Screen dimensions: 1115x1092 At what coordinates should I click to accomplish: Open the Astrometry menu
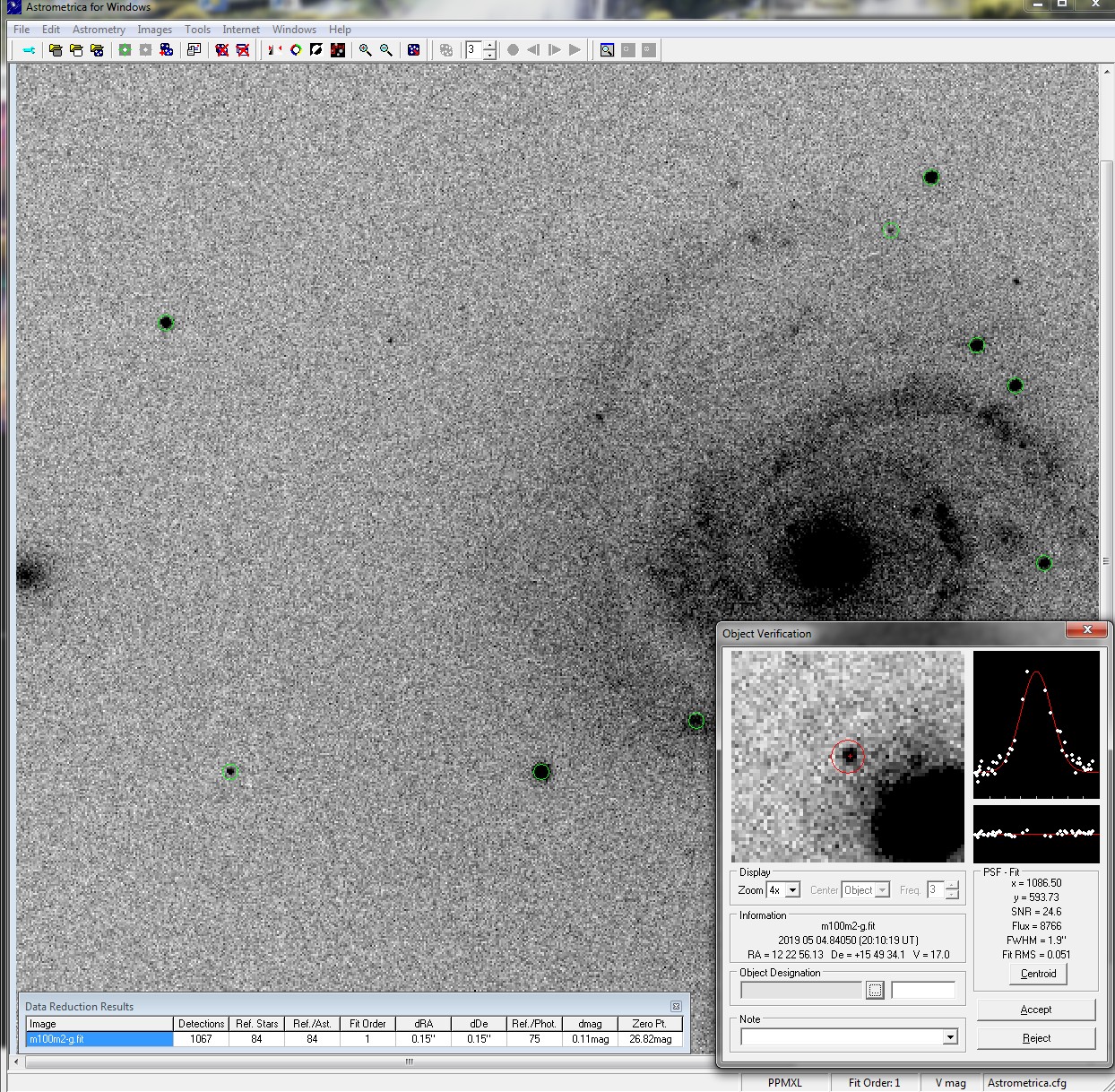99,30
